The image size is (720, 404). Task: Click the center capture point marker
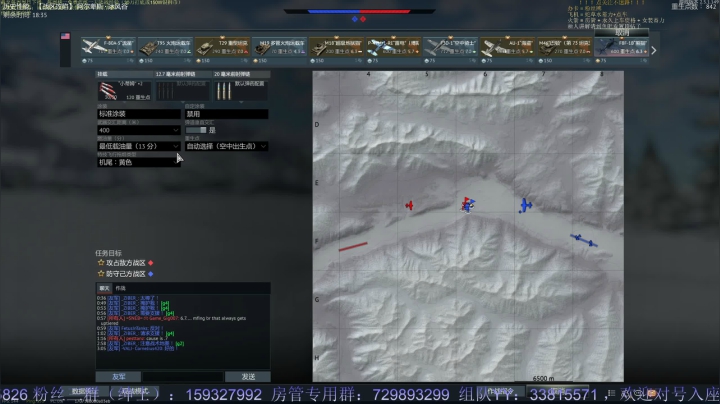468,205
